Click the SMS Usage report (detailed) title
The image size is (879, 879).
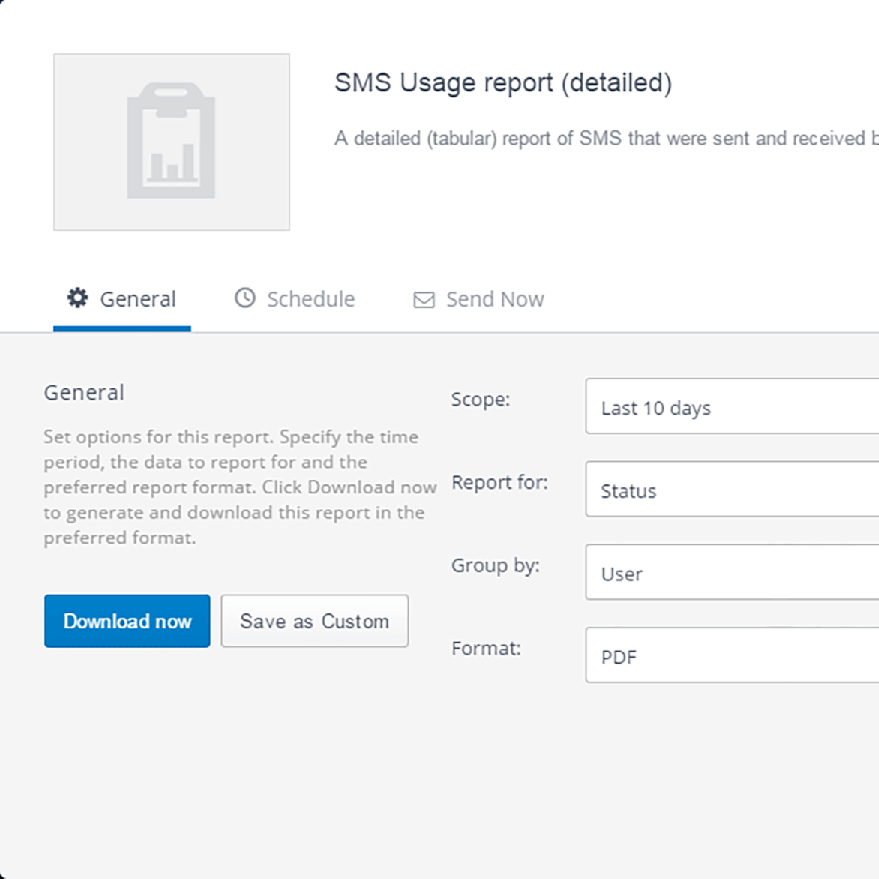[506, 83]
